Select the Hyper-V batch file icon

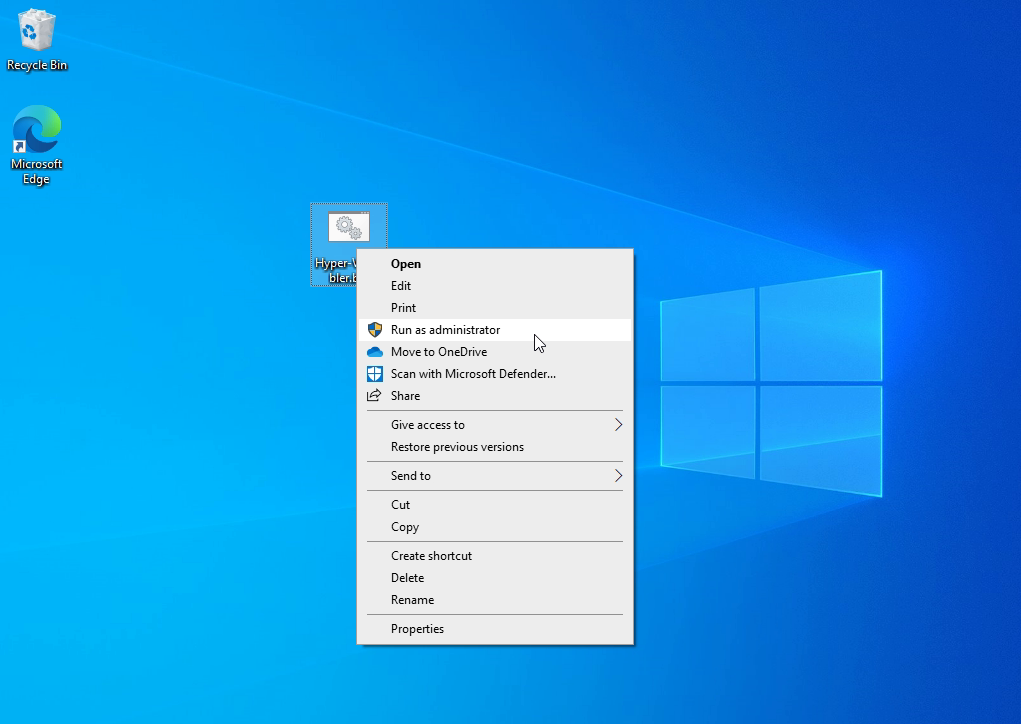coord(348,228)
